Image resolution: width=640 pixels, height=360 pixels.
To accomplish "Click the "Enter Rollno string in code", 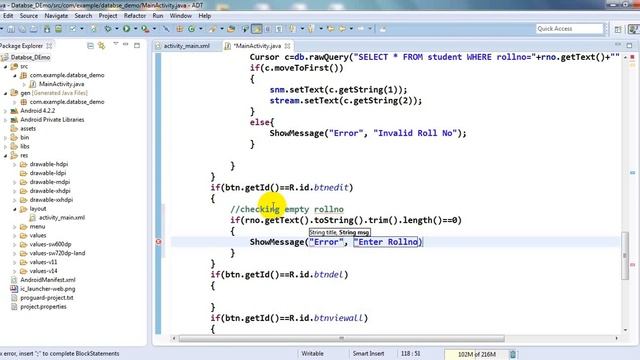I will [x=387, y=242].
